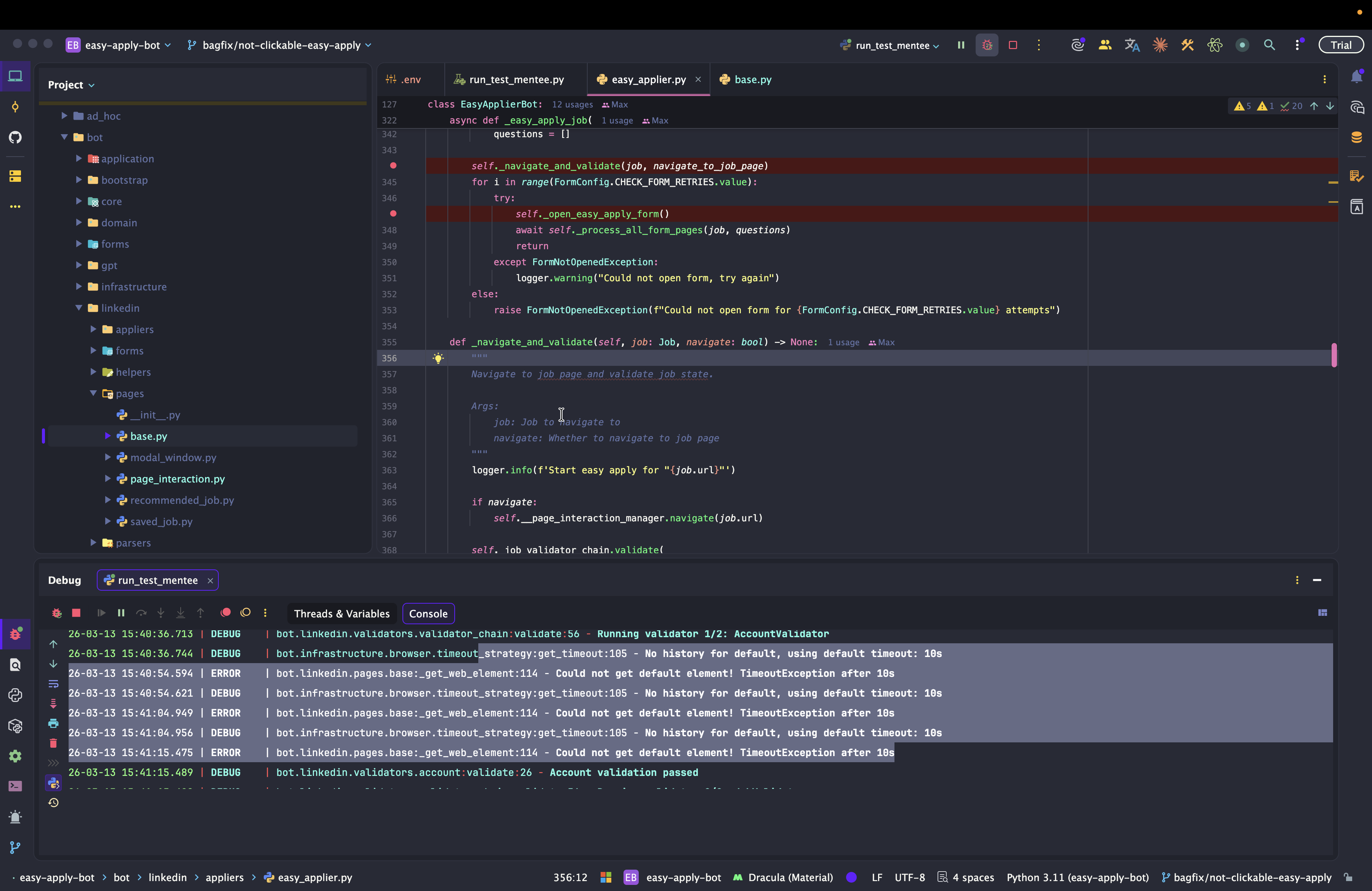Collapse the linkedin folder

point(79,308)
